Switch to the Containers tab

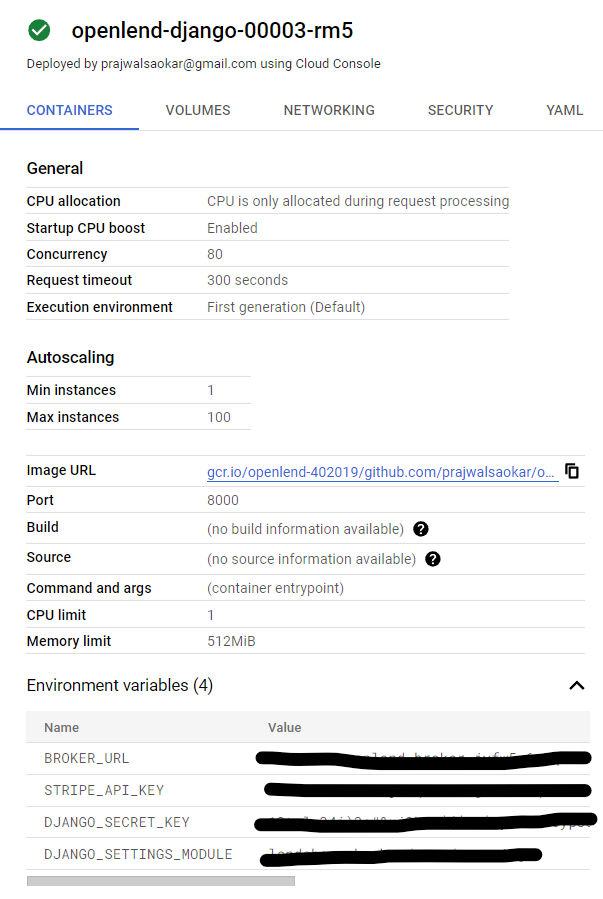pyautogui.click(x=69, y=111)
